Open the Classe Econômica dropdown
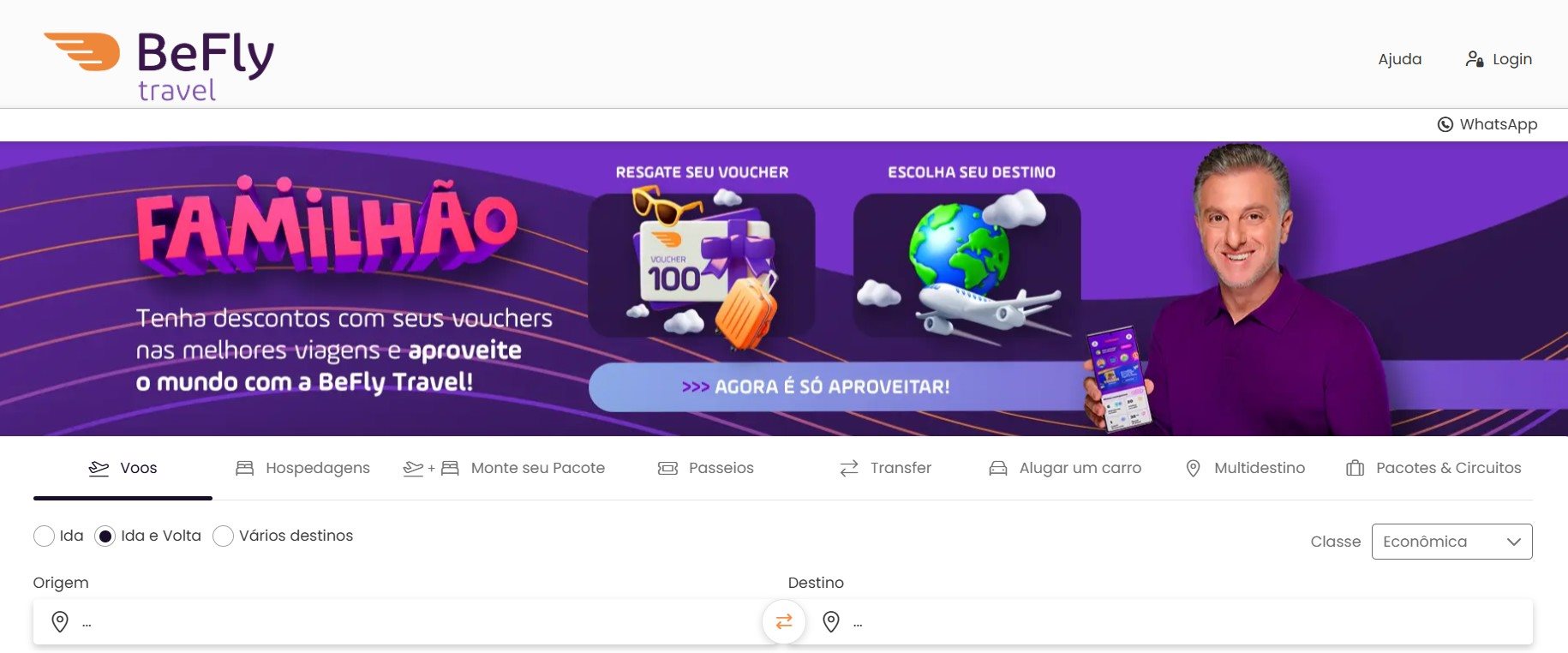 (x=1451, y=542)
